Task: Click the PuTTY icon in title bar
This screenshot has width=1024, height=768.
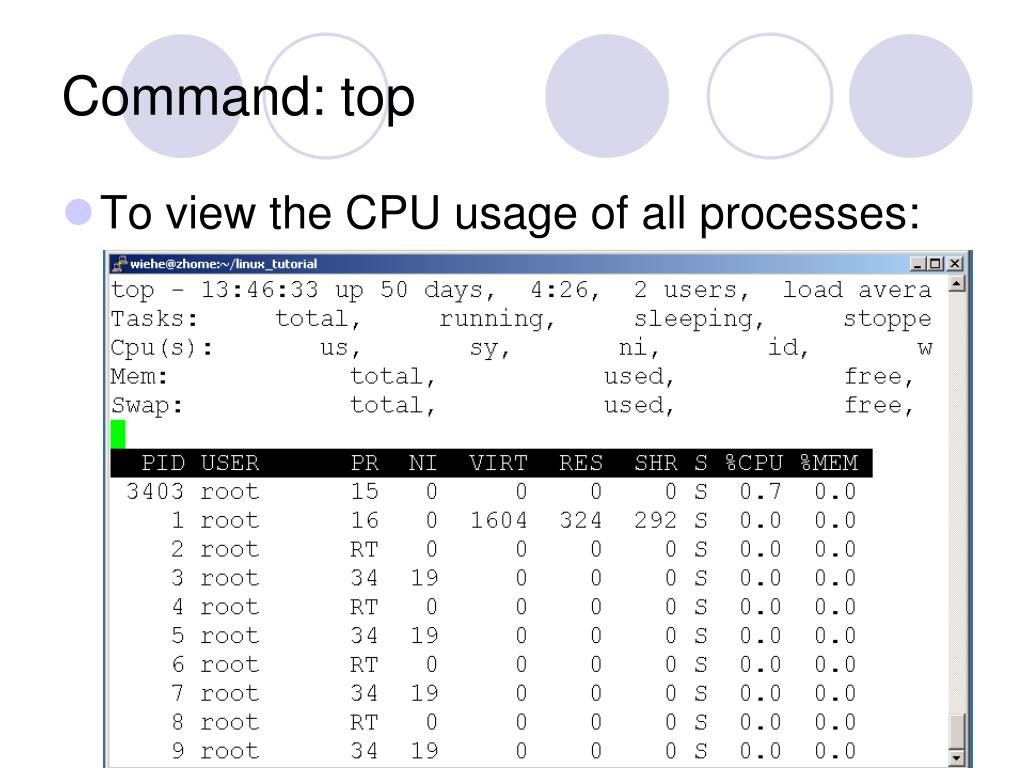Action: pos(119,263)
